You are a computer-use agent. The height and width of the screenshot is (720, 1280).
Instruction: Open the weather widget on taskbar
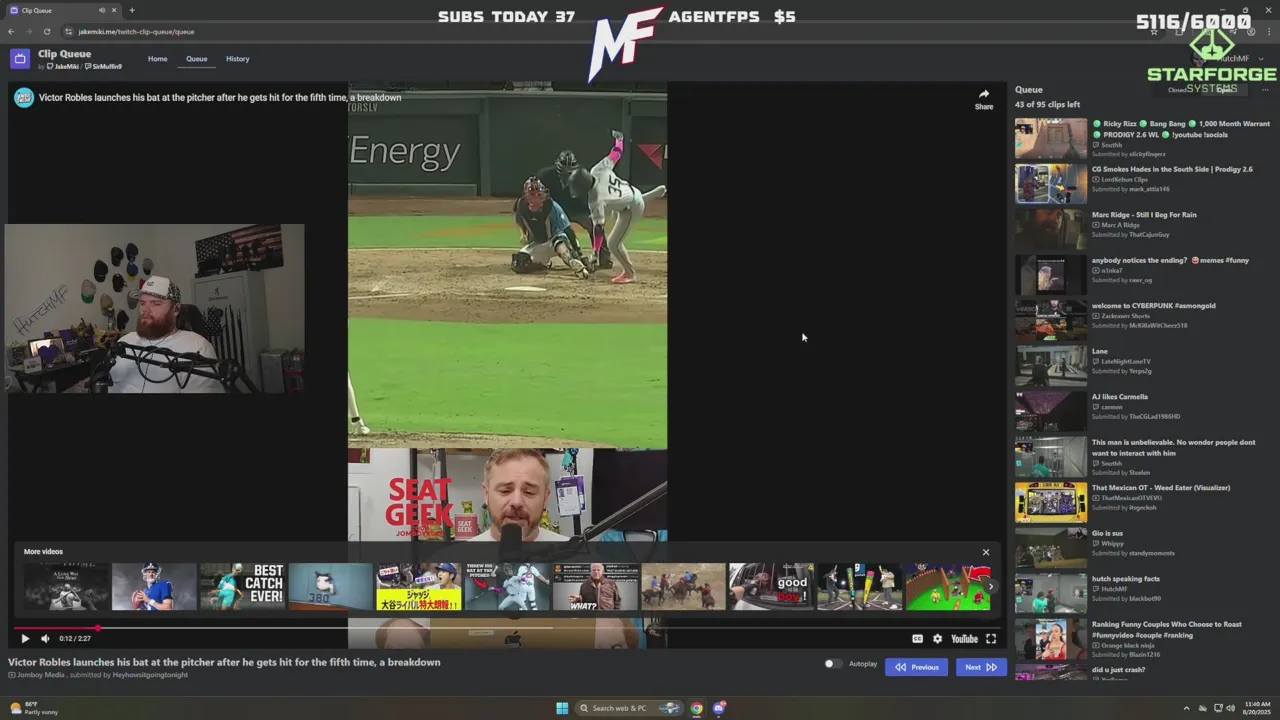[34, 708]
